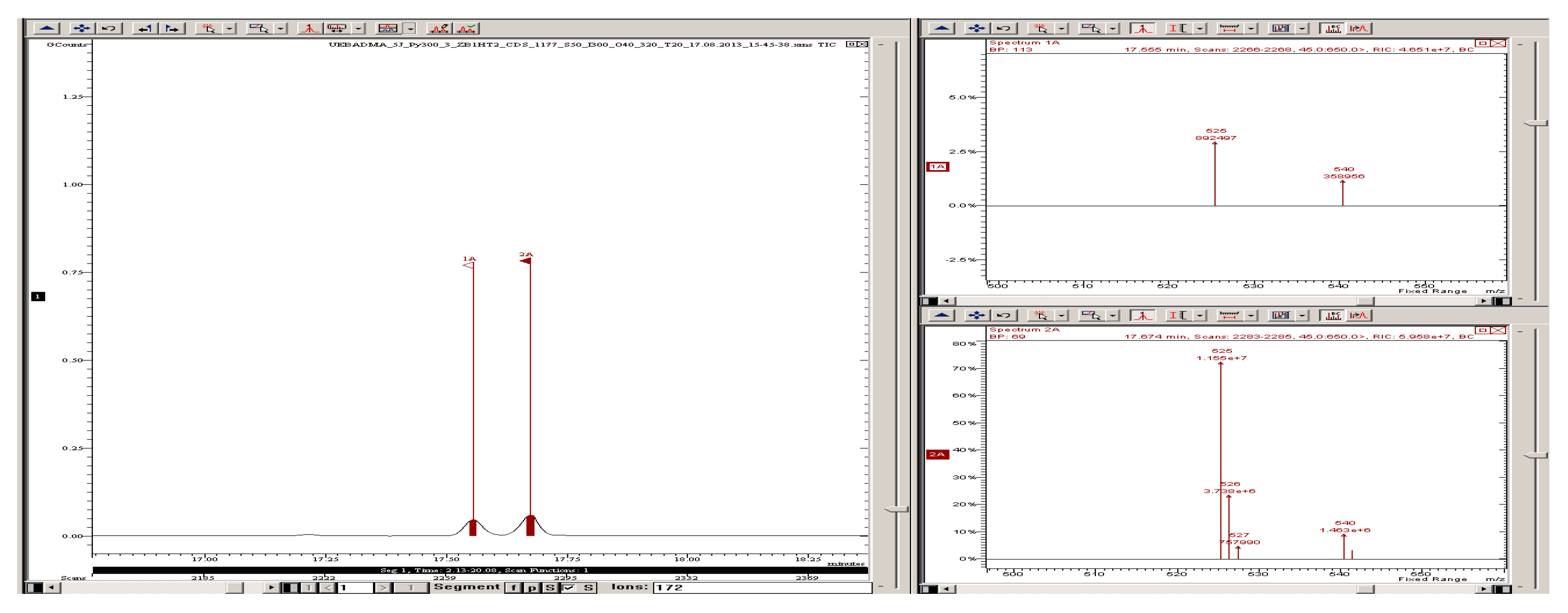The height and width of the screenshot is (613, 1568).
Task: Click the Segment 'p' button
Action: pos(532,588)
